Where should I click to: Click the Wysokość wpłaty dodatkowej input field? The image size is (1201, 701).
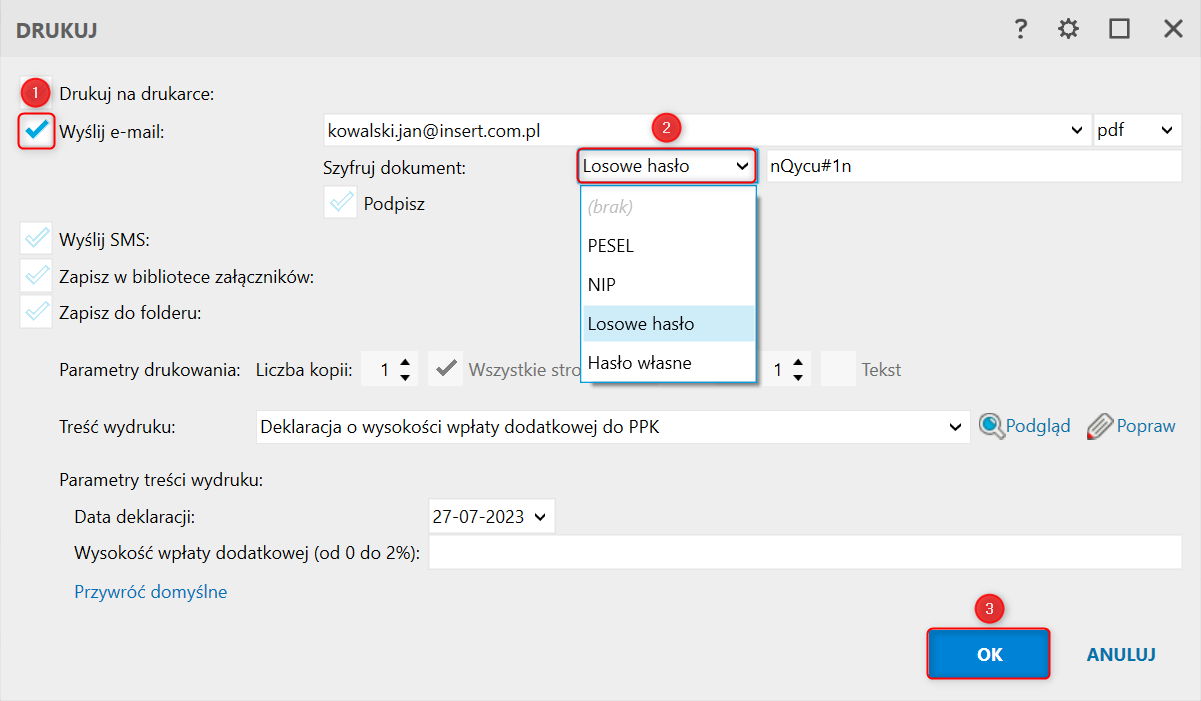point(804,552)
